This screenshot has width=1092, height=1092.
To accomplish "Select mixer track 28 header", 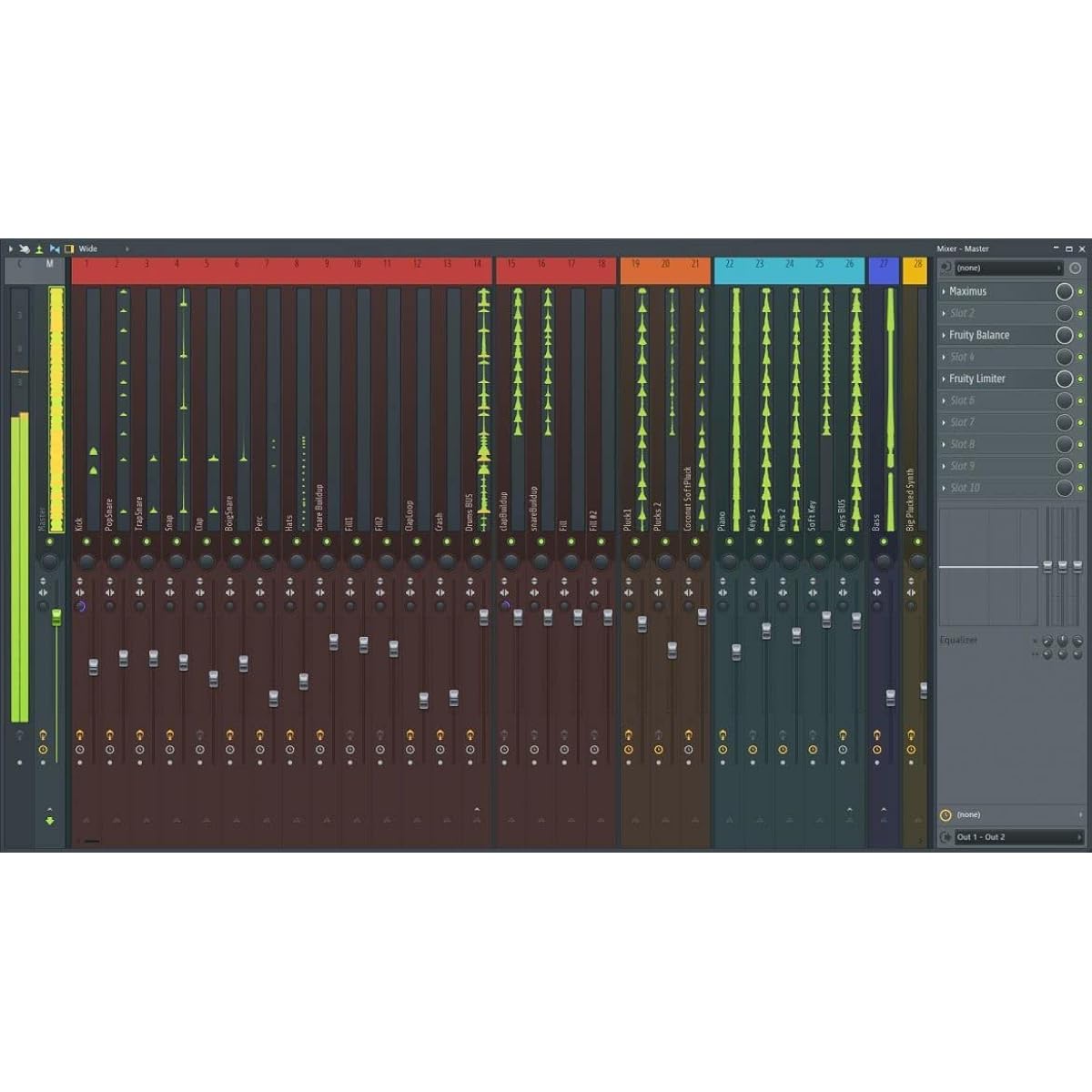I will point(915,270).
